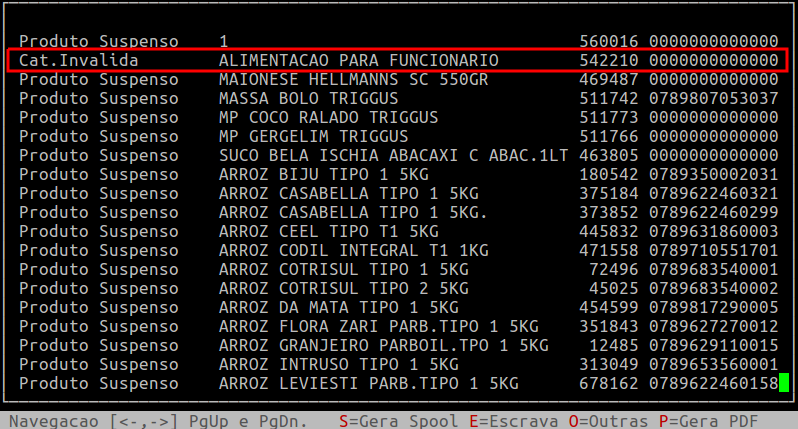Click the green cursor block at the list end
Viewport: 798px width, 429px height.
784,383
